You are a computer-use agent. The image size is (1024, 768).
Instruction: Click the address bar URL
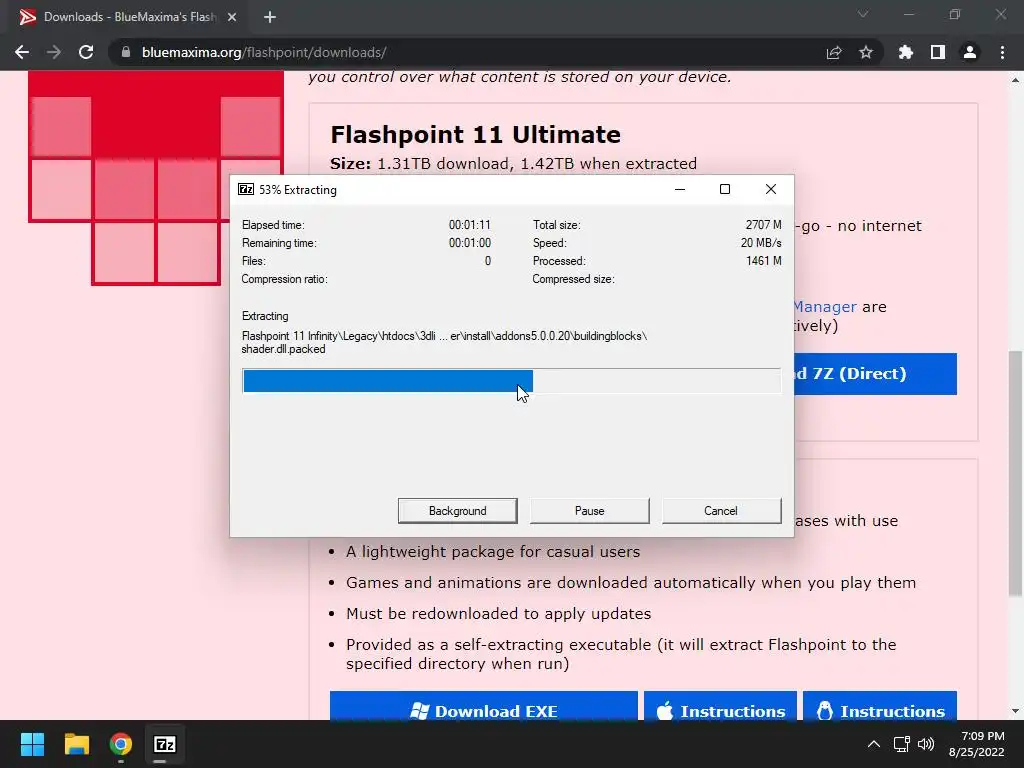click(x=264, y=52)
